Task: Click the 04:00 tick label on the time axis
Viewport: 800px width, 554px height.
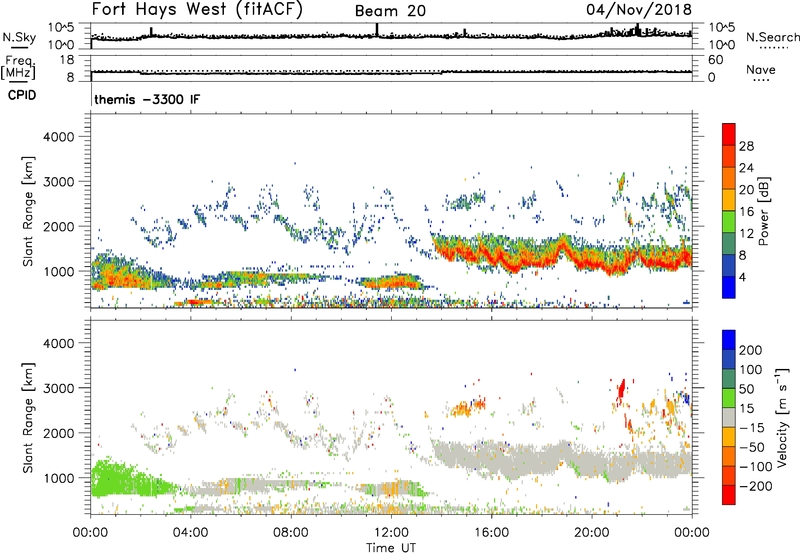Action: [x=190, y=533]
